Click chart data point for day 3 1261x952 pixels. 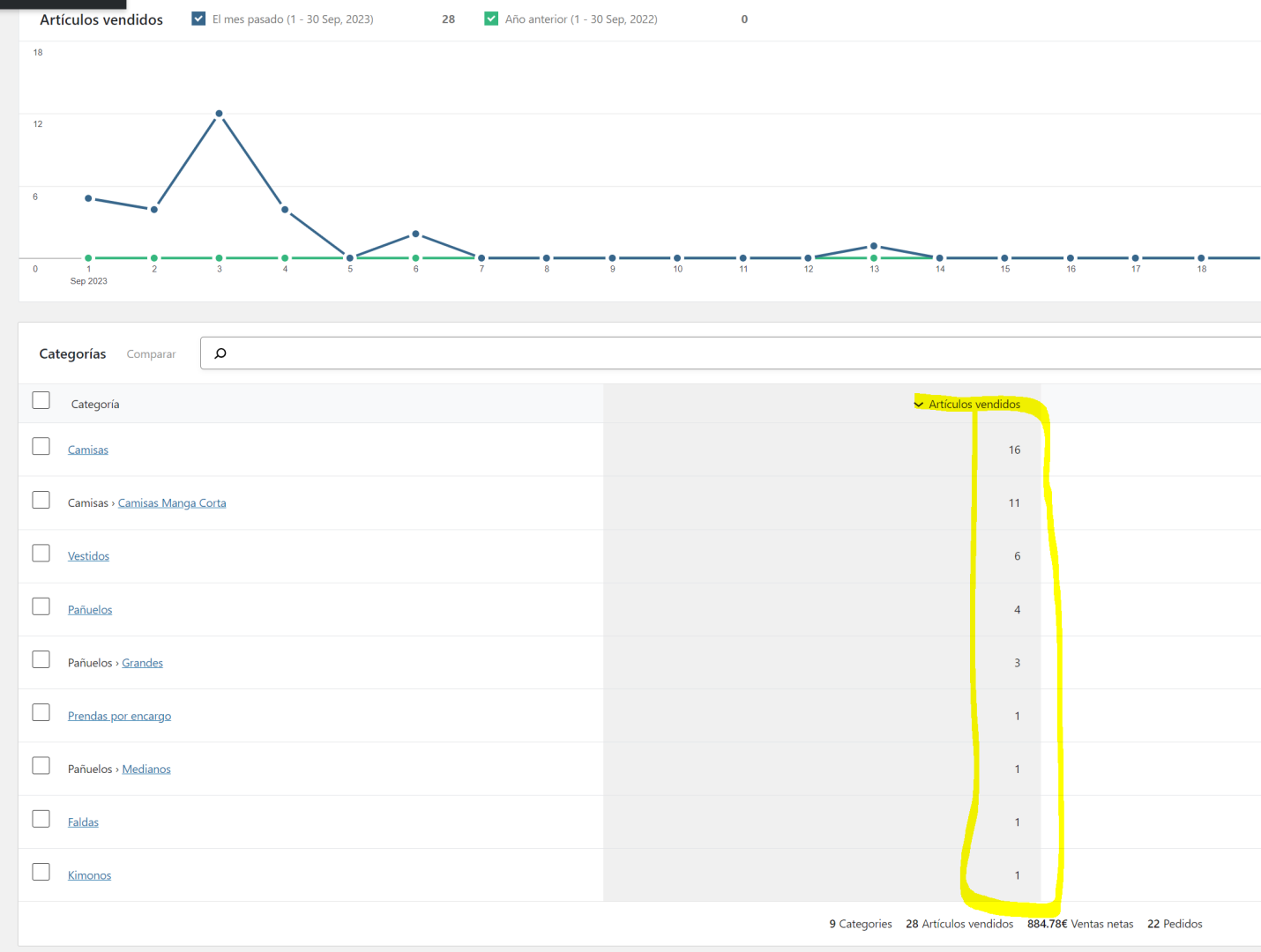219,114
